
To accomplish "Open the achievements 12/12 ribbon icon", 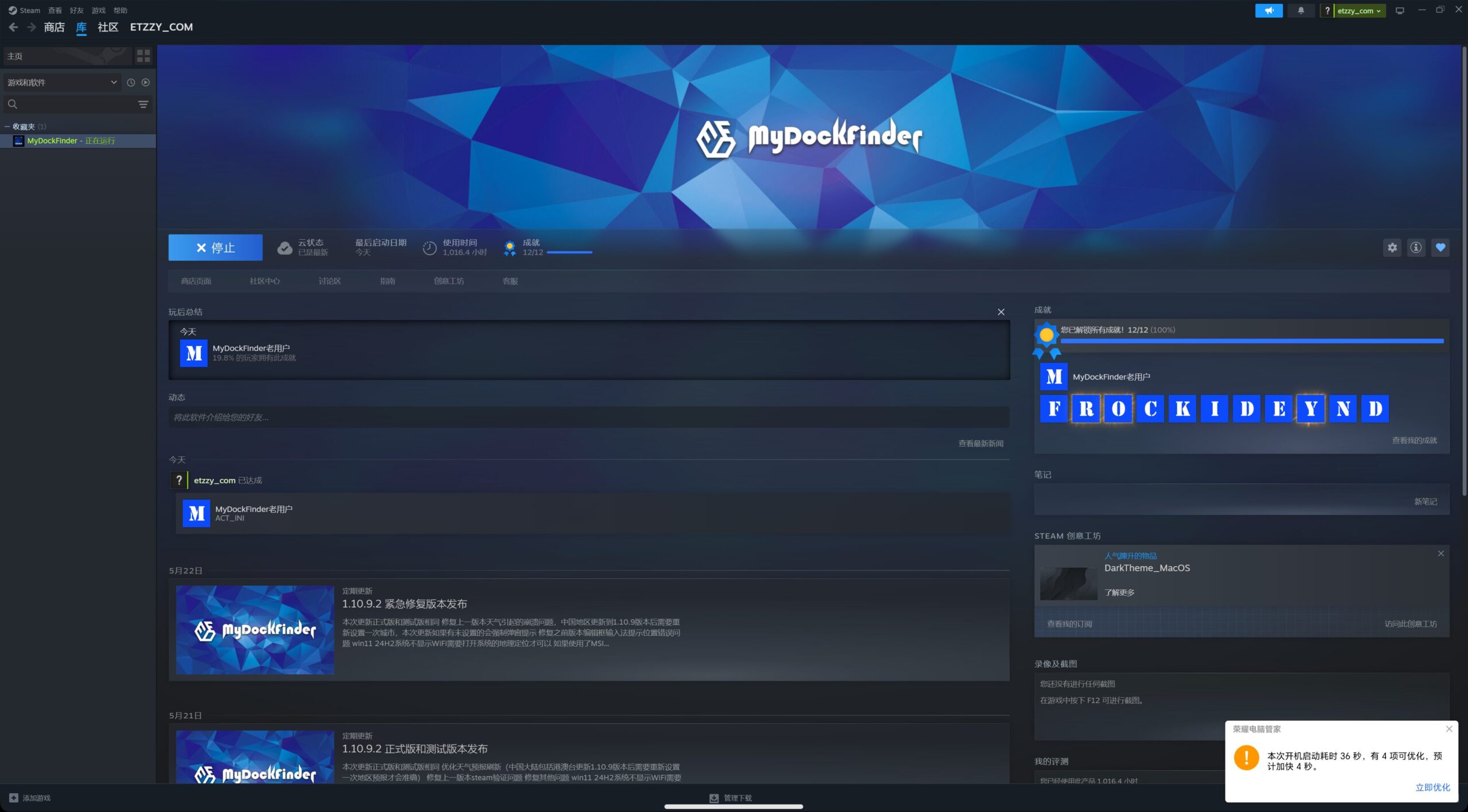I will pos(509,248).
